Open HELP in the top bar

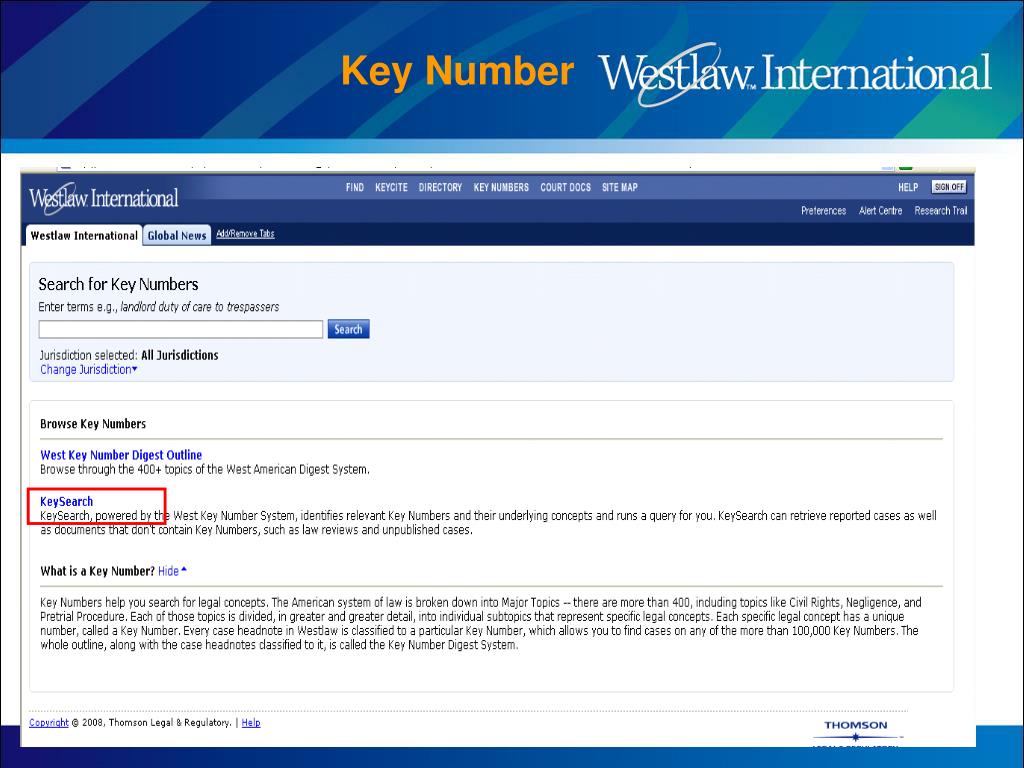[x=908, y=187]
